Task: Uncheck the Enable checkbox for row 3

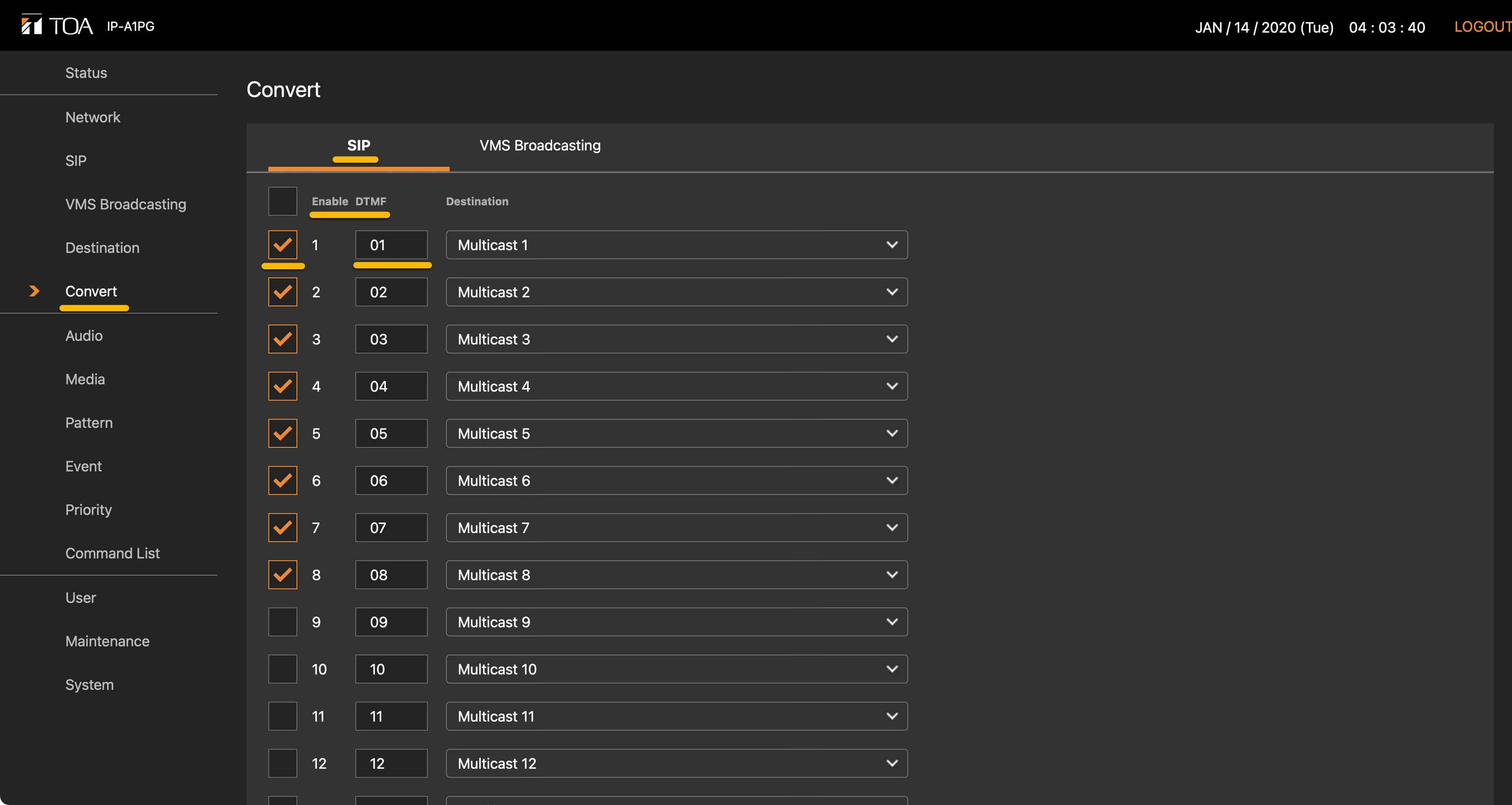Action: click(283, 339)
